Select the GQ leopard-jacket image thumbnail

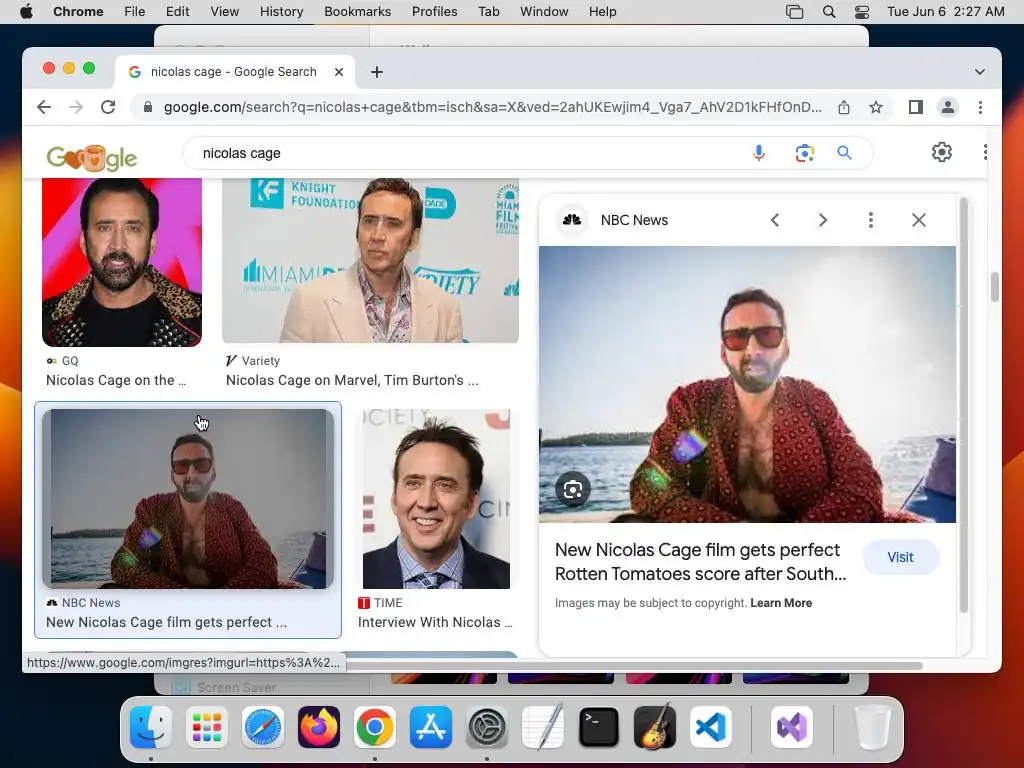tap(122, 262)
